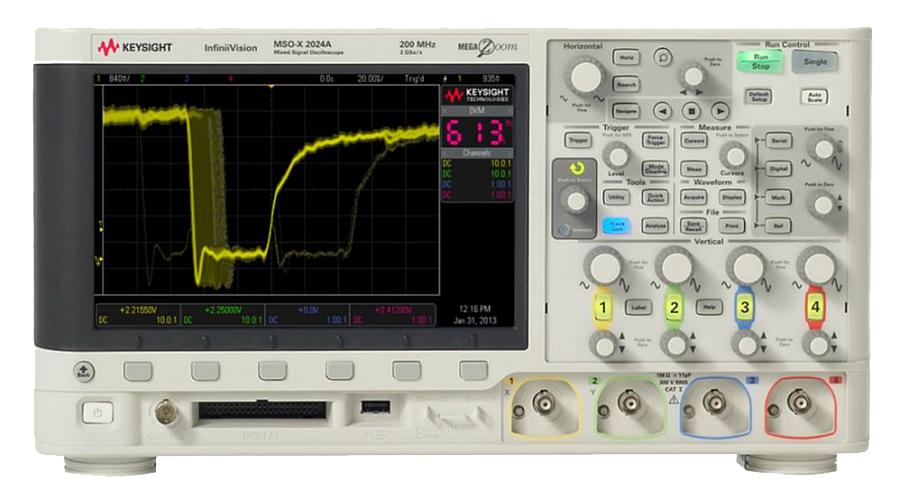Tap the Back key beside softkeys

84,372
